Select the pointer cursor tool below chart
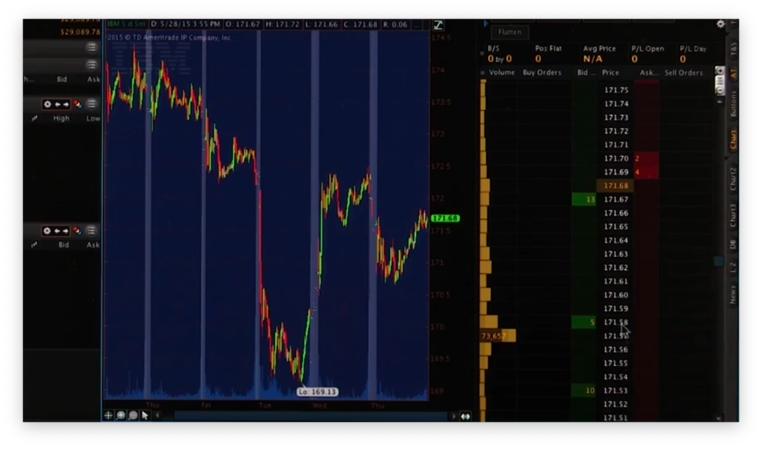Screen dimensions: 762x449 [144, 415]
